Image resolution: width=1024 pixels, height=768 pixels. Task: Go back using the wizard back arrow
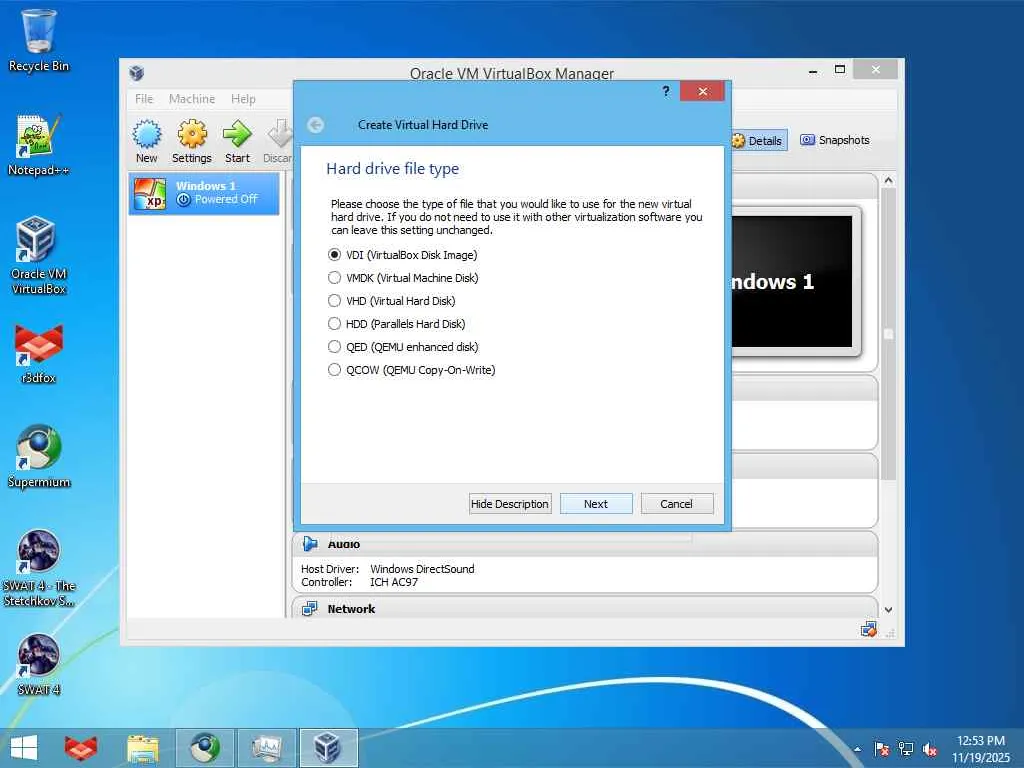click(x=315, y=125)
